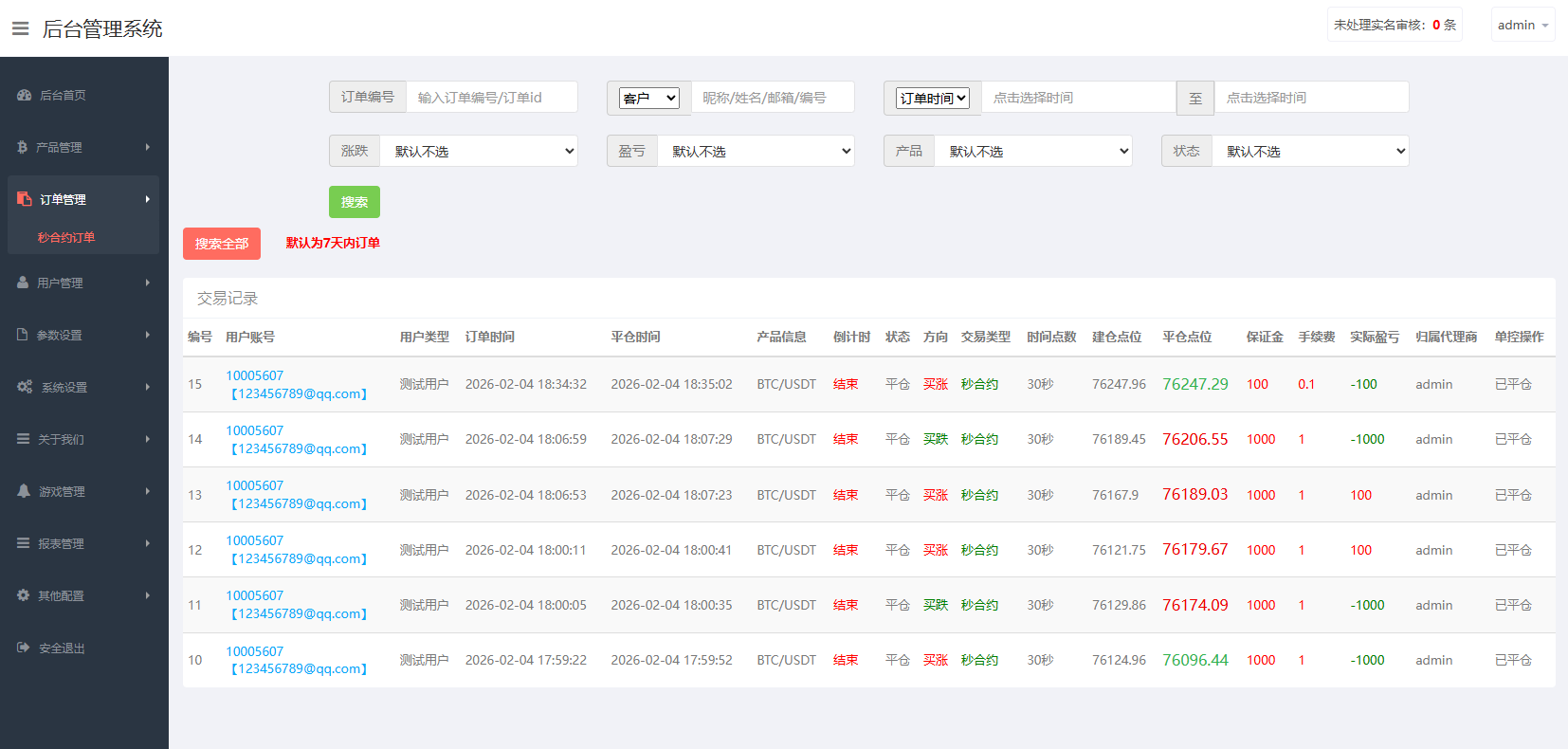Image resolution: width=1568 pixels, height=749 pixels.
Task: Click the hamburger menu icon in header
Action: [20, 28]
